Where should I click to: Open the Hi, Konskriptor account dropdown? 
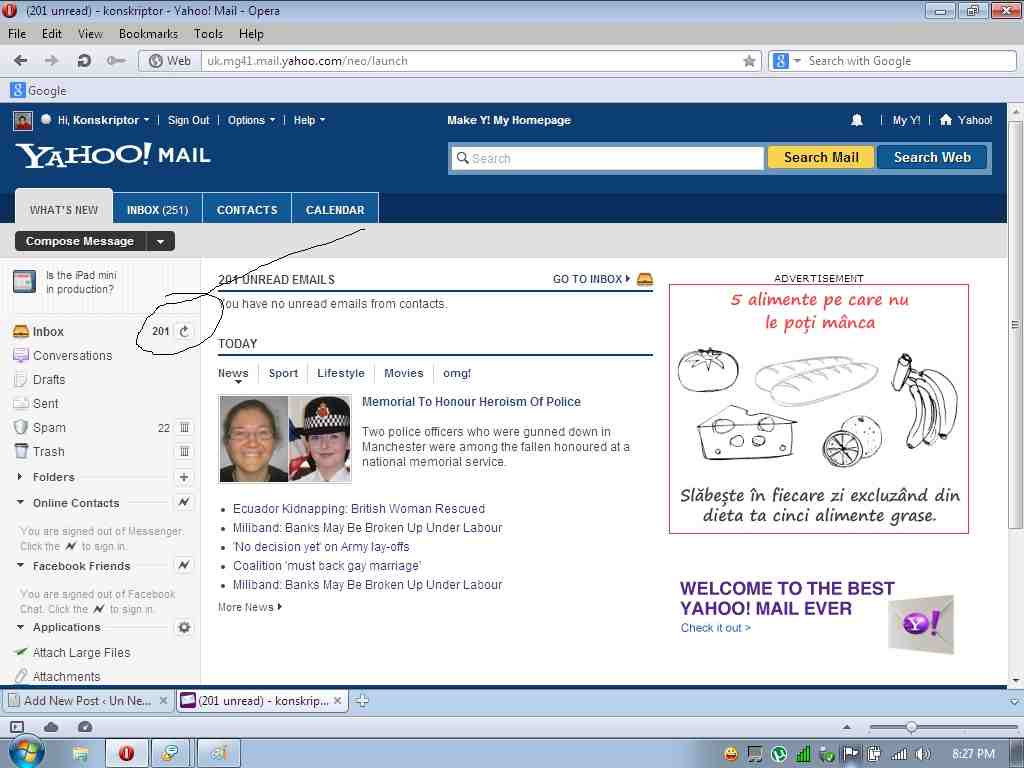(x=104, y=120)
